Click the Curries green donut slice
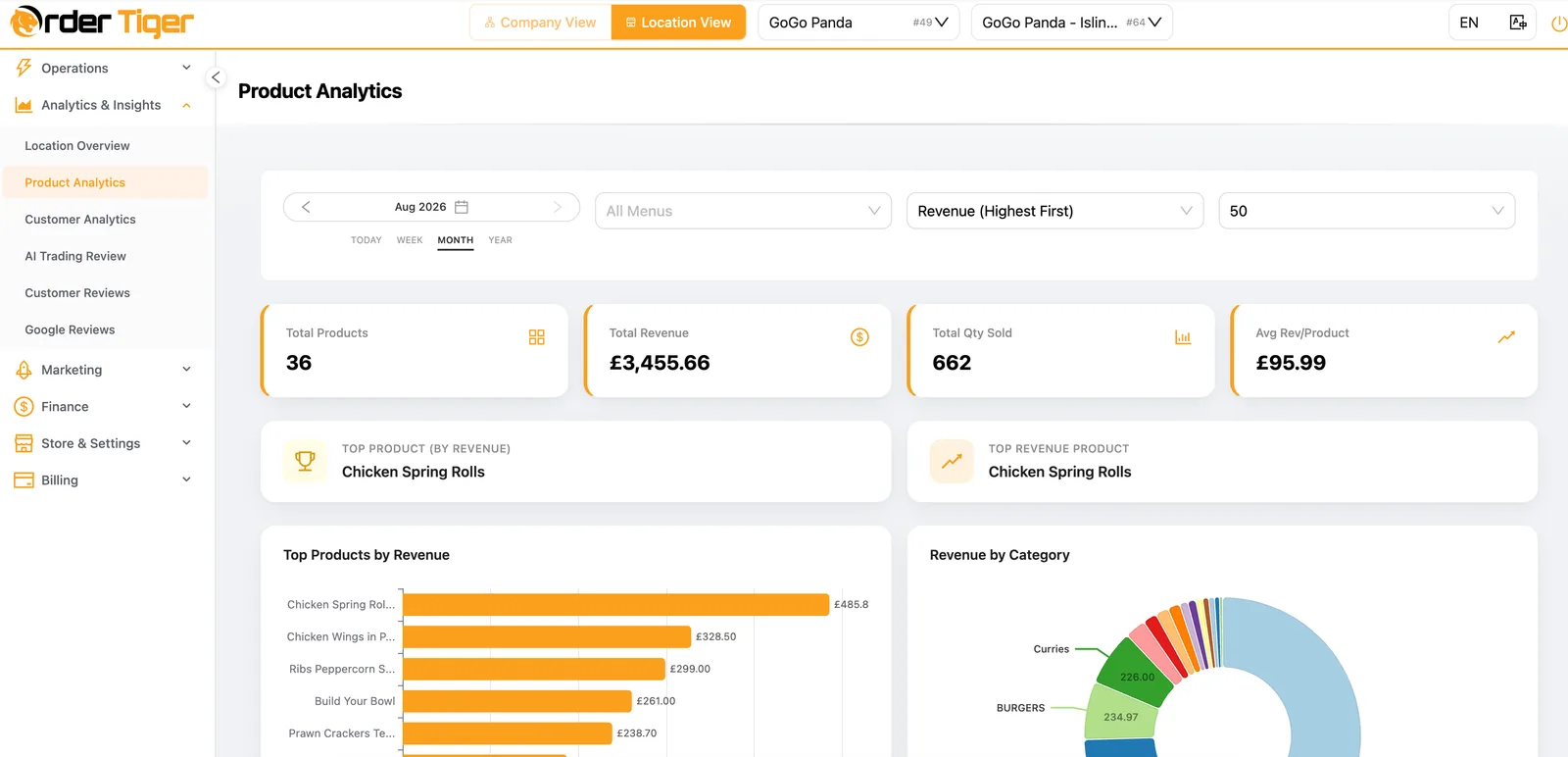The height and width of the screenshot is (757, 1568). 1135,673
